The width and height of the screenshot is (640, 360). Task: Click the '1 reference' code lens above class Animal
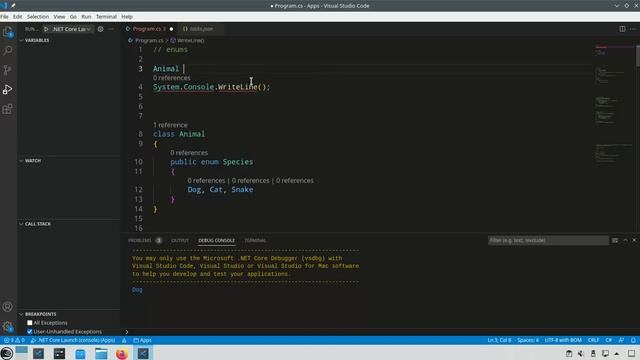[170, 125]
